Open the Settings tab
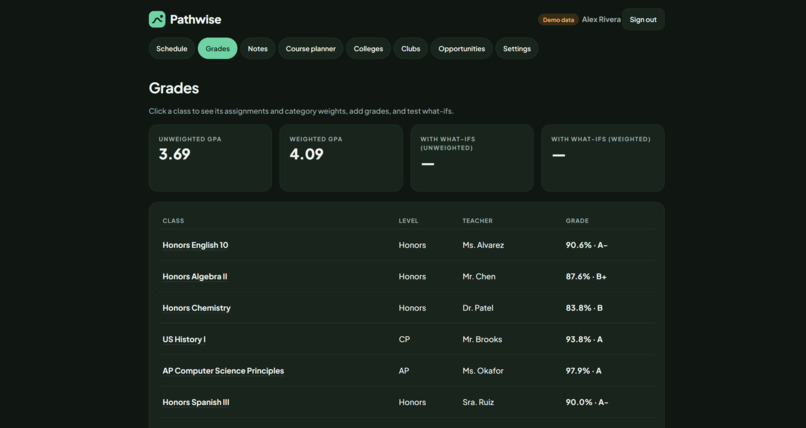This screenshot has width=806, height=428. tap(517, 48)
